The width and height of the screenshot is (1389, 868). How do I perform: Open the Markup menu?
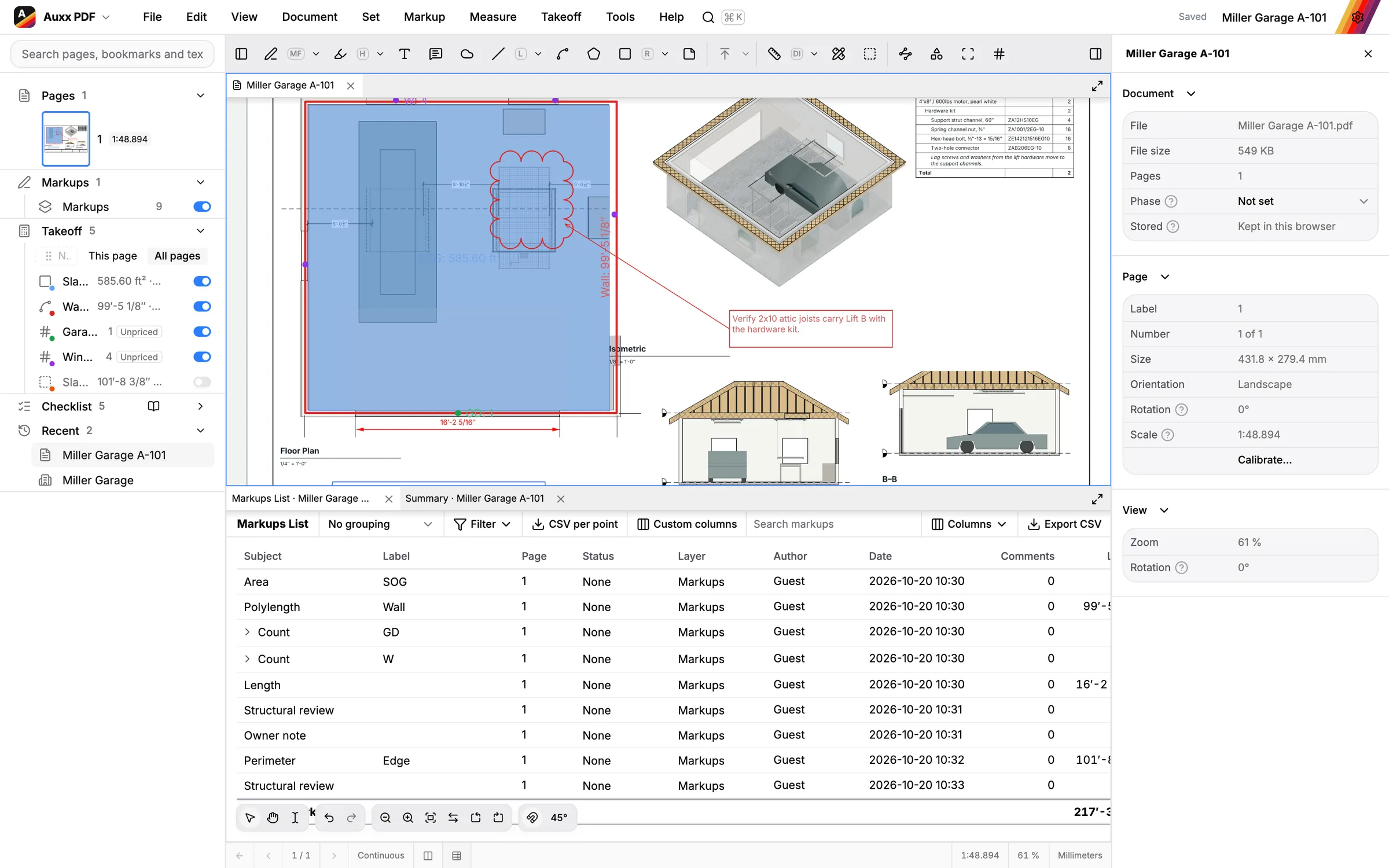click(x=424, y=17)
